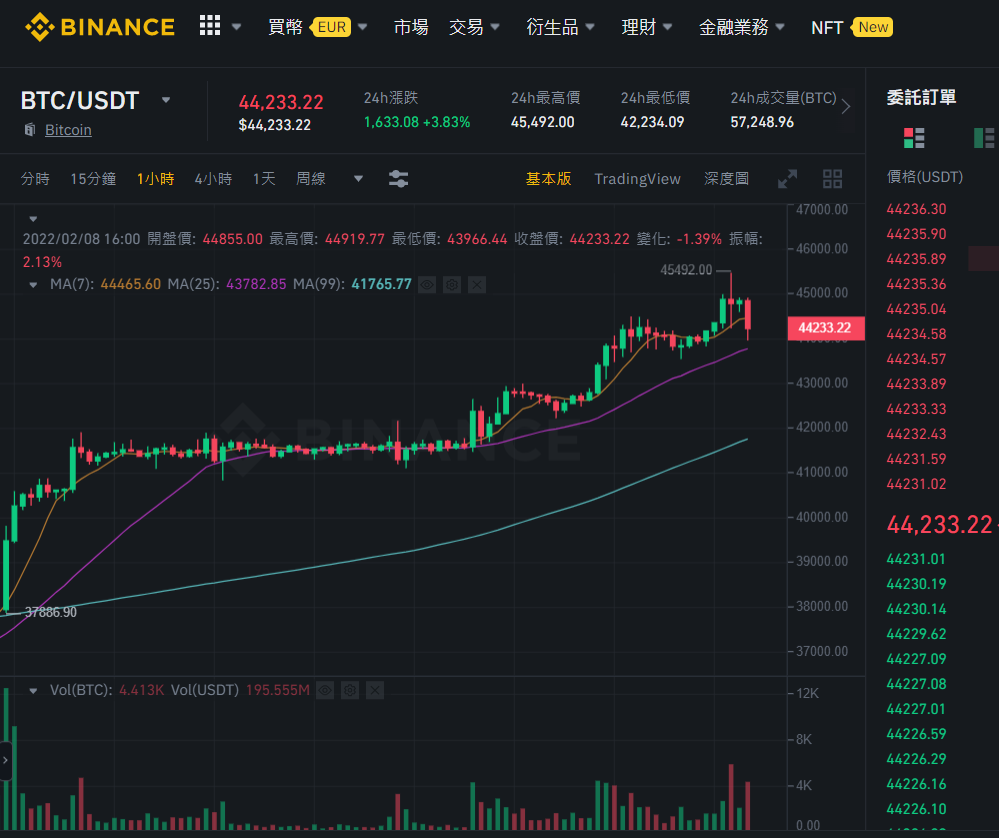This screenshot has height=838, width=999.
Task: Switch chart to 分時 interval
Action: (35, 179)
